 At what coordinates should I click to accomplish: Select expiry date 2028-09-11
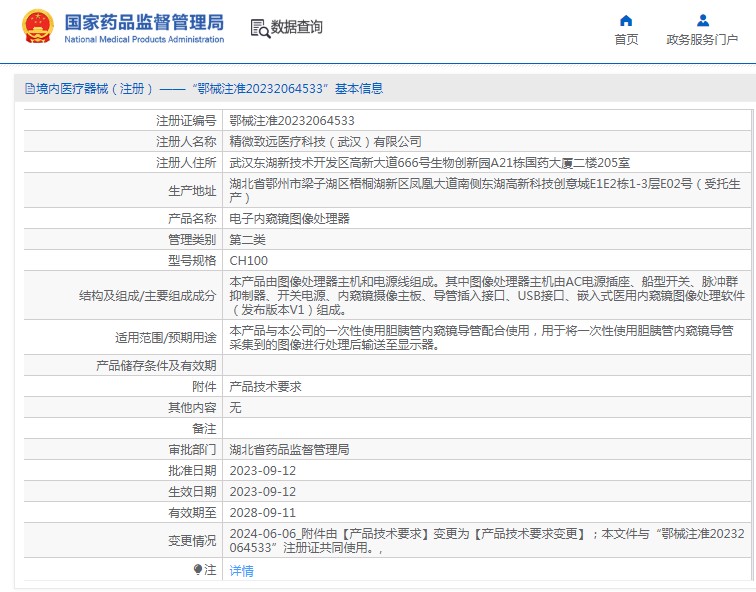coord(263,513)
